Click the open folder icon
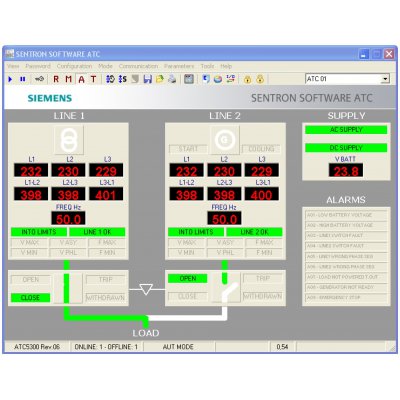The height and width of the screenshot is (400, 400). pos(160,79)
